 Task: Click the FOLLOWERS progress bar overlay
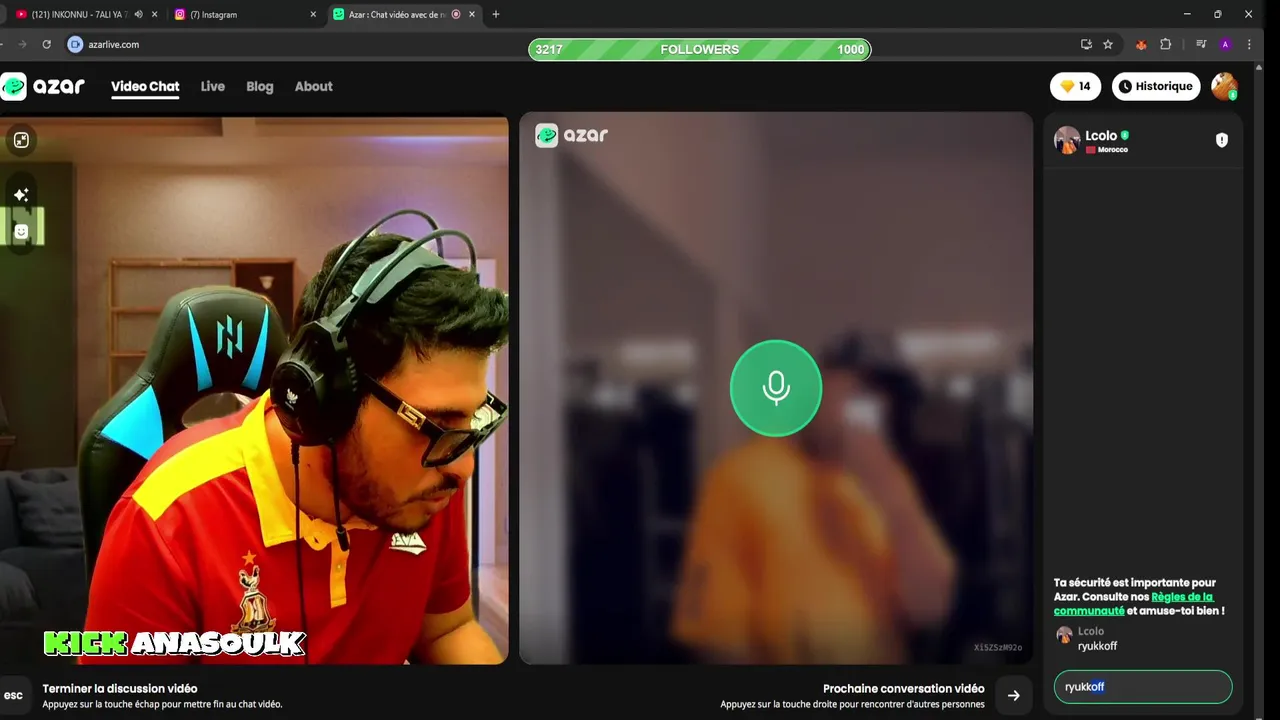pyautogui.click(x=699, y=49)
